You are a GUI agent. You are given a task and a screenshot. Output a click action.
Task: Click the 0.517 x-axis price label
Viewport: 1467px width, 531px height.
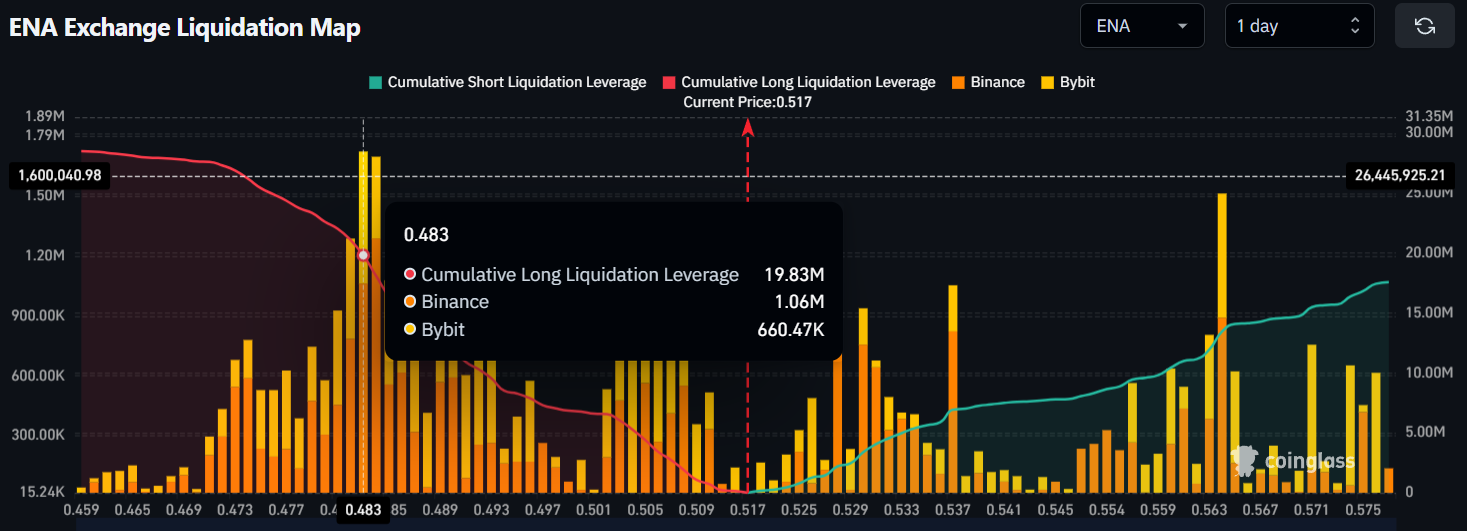tap(748, 509)
